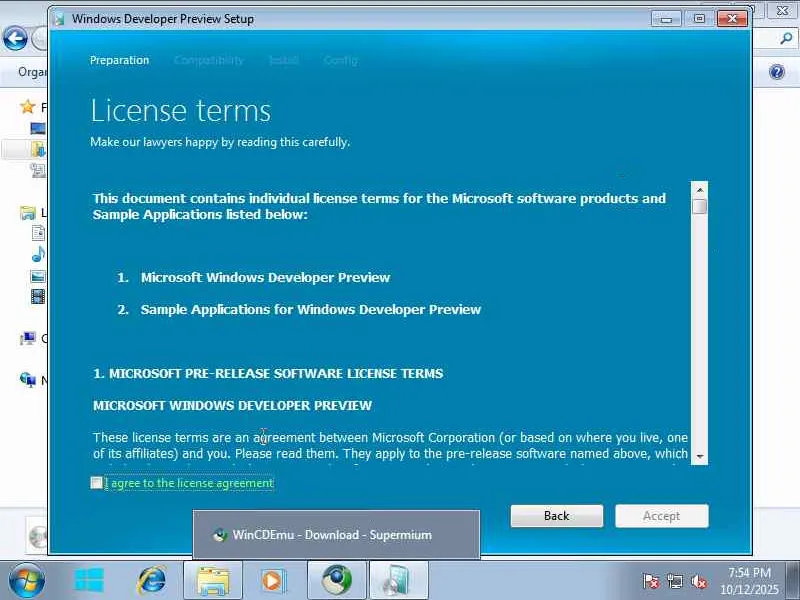The height and width of the screenshot is (600, 800).
Task: Click the License terms heading
Action: pos(181,110)
